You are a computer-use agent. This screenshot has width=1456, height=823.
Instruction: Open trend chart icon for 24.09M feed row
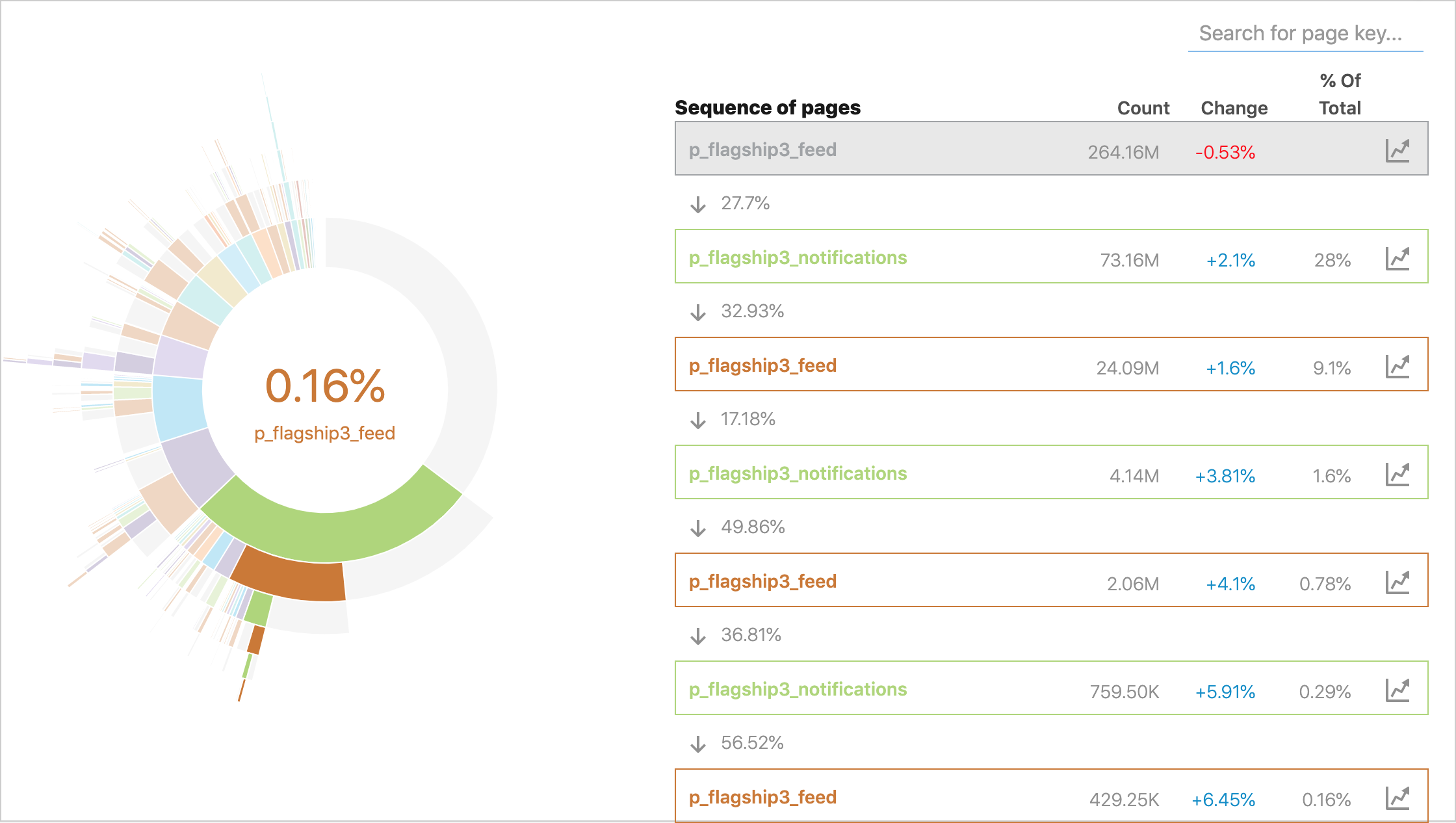pos(1397,366)
